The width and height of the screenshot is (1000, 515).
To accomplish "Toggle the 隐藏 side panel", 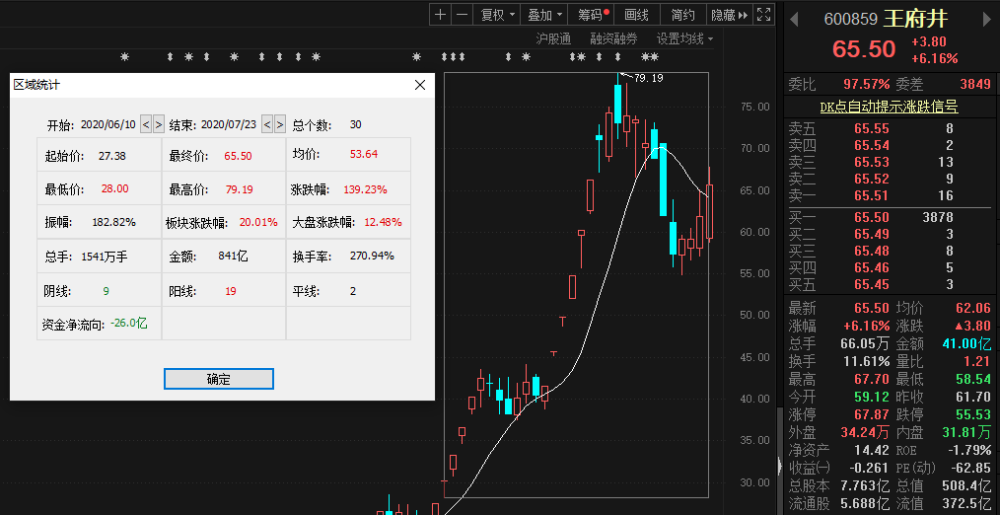I will pos(730,15).
